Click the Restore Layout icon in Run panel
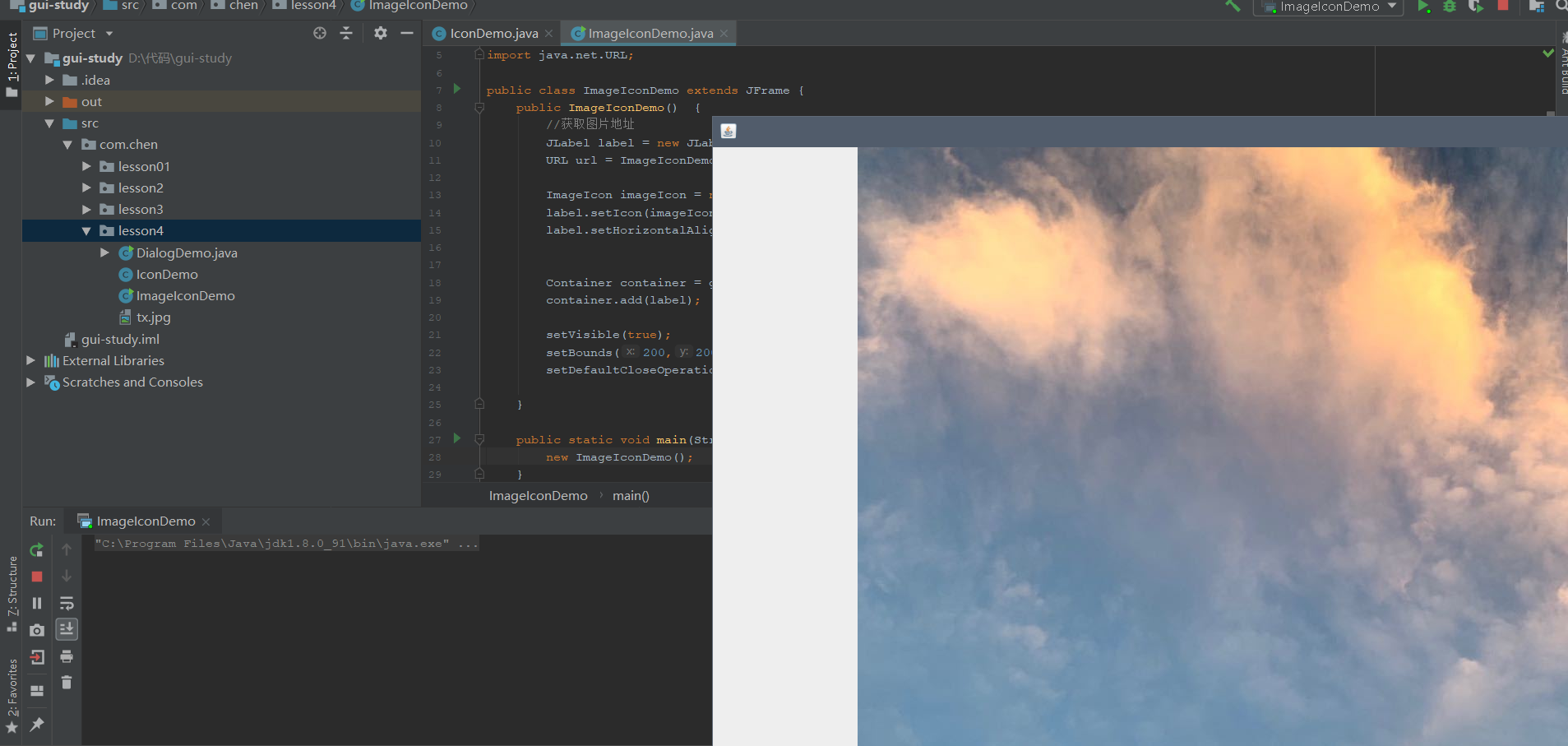The width and height of the screenshot is (1568, 746). click(x=37, y=691)
